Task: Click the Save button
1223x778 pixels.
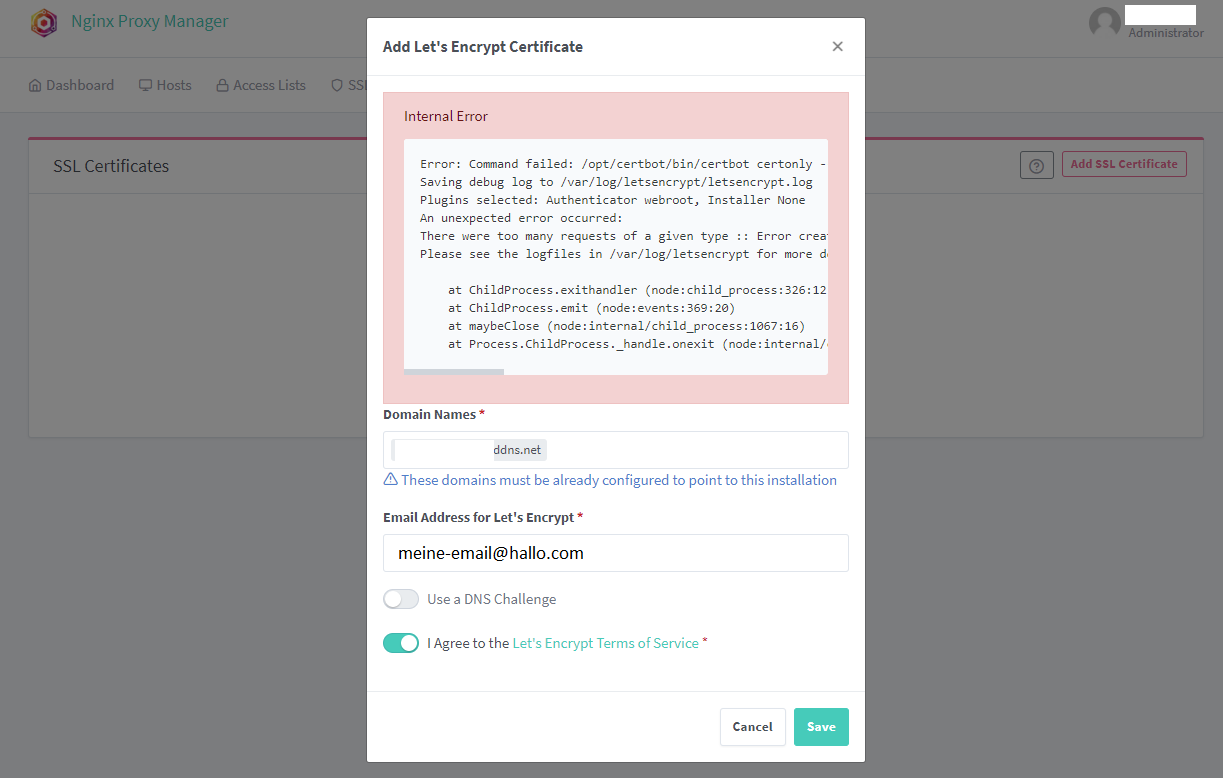Action: click(821, 727)
